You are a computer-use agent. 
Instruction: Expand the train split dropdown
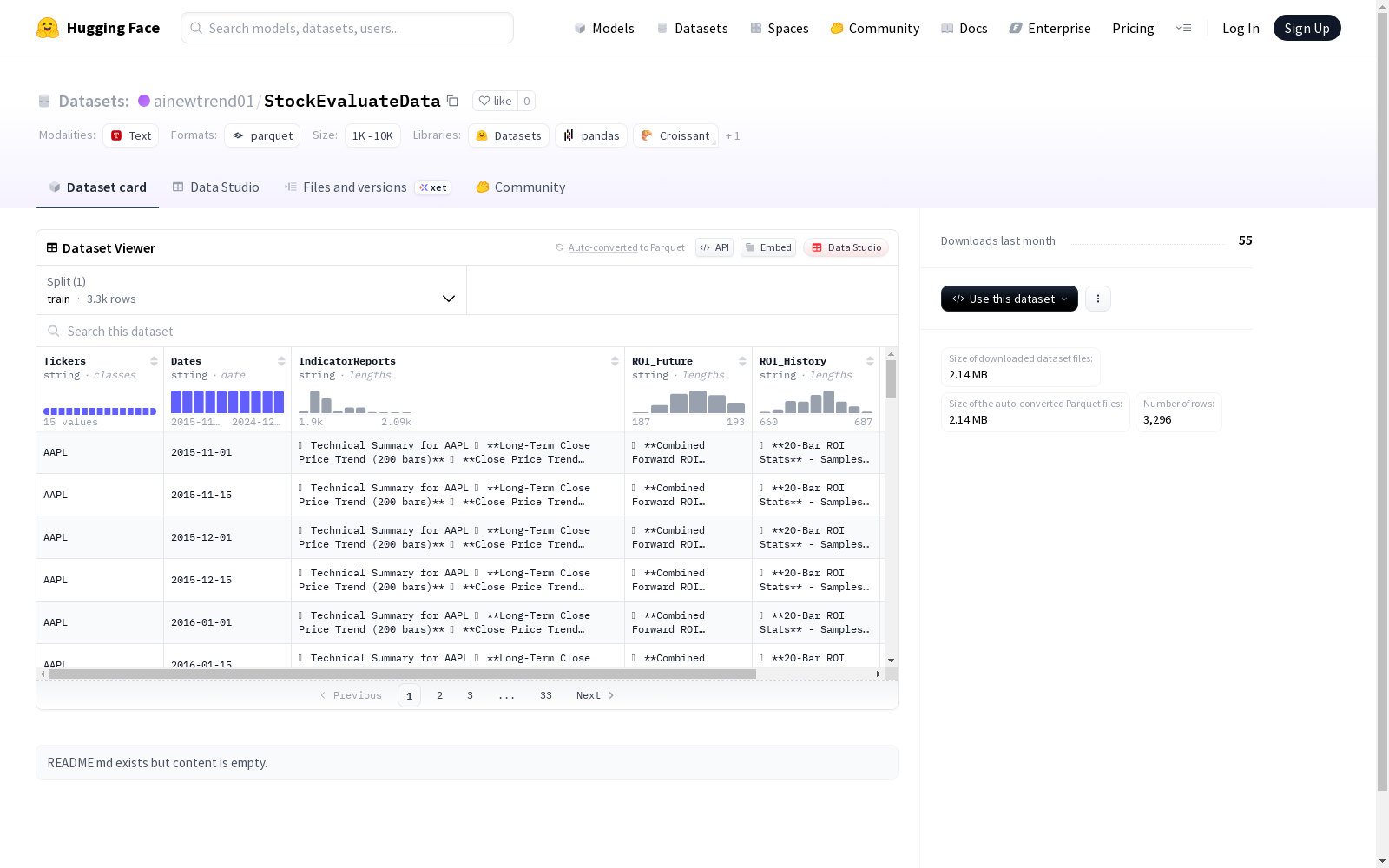point(252,290)
